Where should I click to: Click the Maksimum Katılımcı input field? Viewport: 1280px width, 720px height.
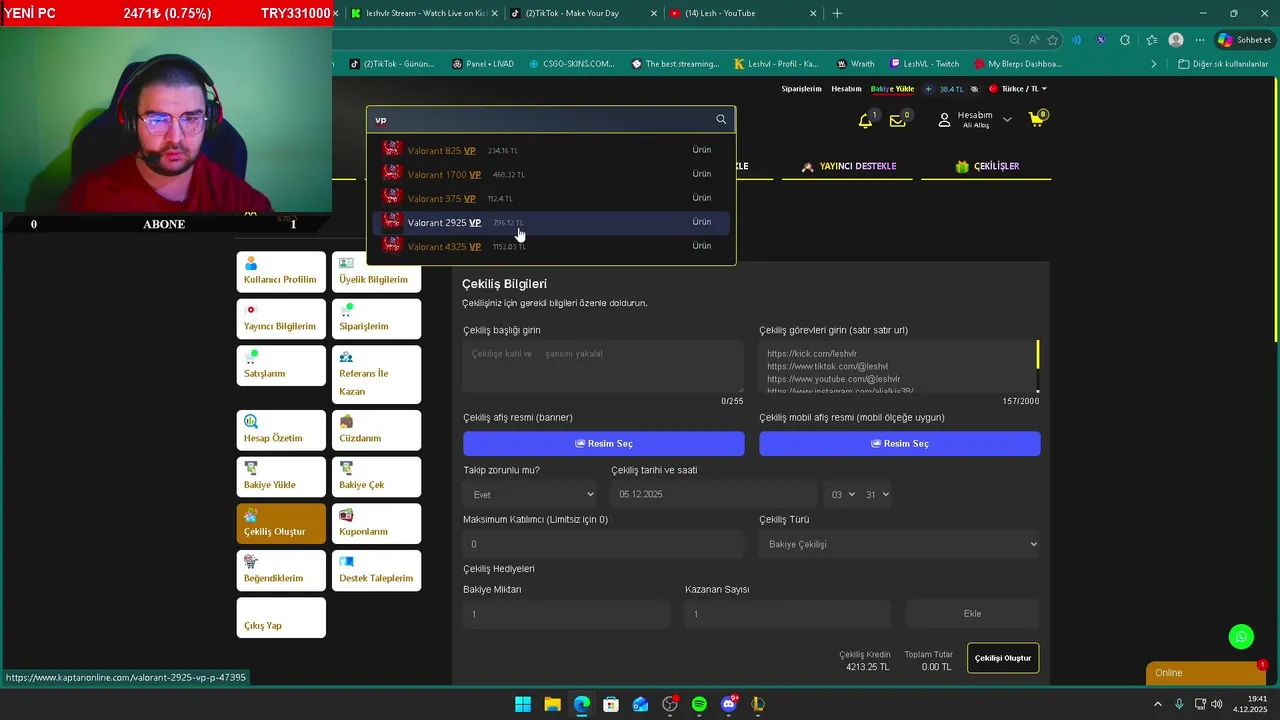tap(604, 544)
